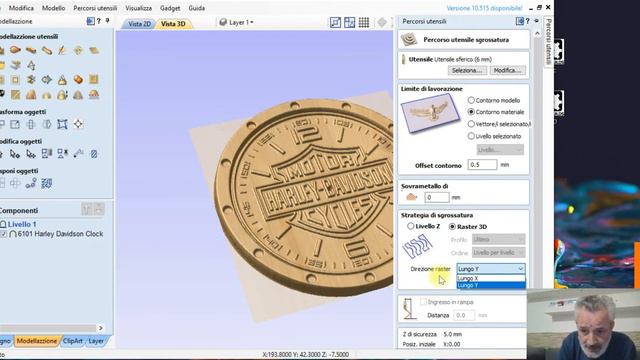Click the vertical Percorsi utensili side tab
This screenshot has width=640, height=360.
pyautogui.click(x=549, y=41)
